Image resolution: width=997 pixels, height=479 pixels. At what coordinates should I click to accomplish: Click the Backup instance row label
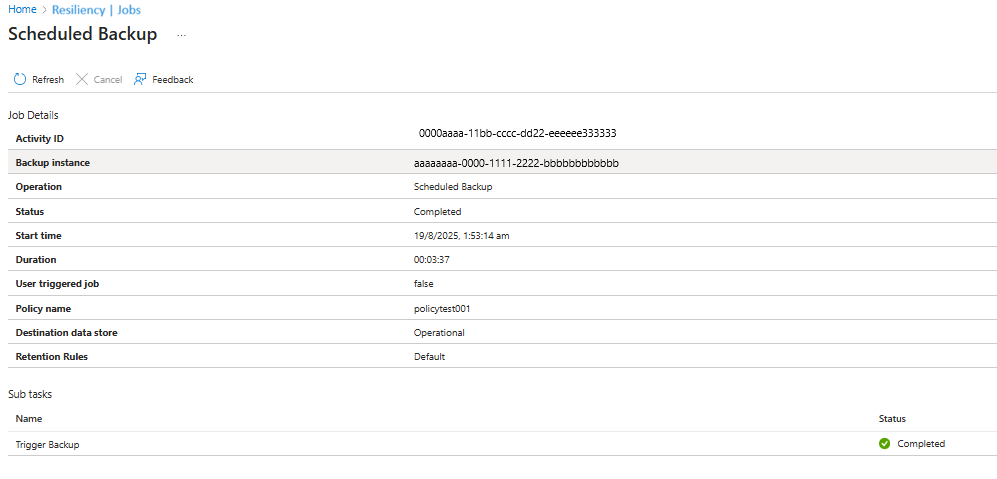coord(53,163)
